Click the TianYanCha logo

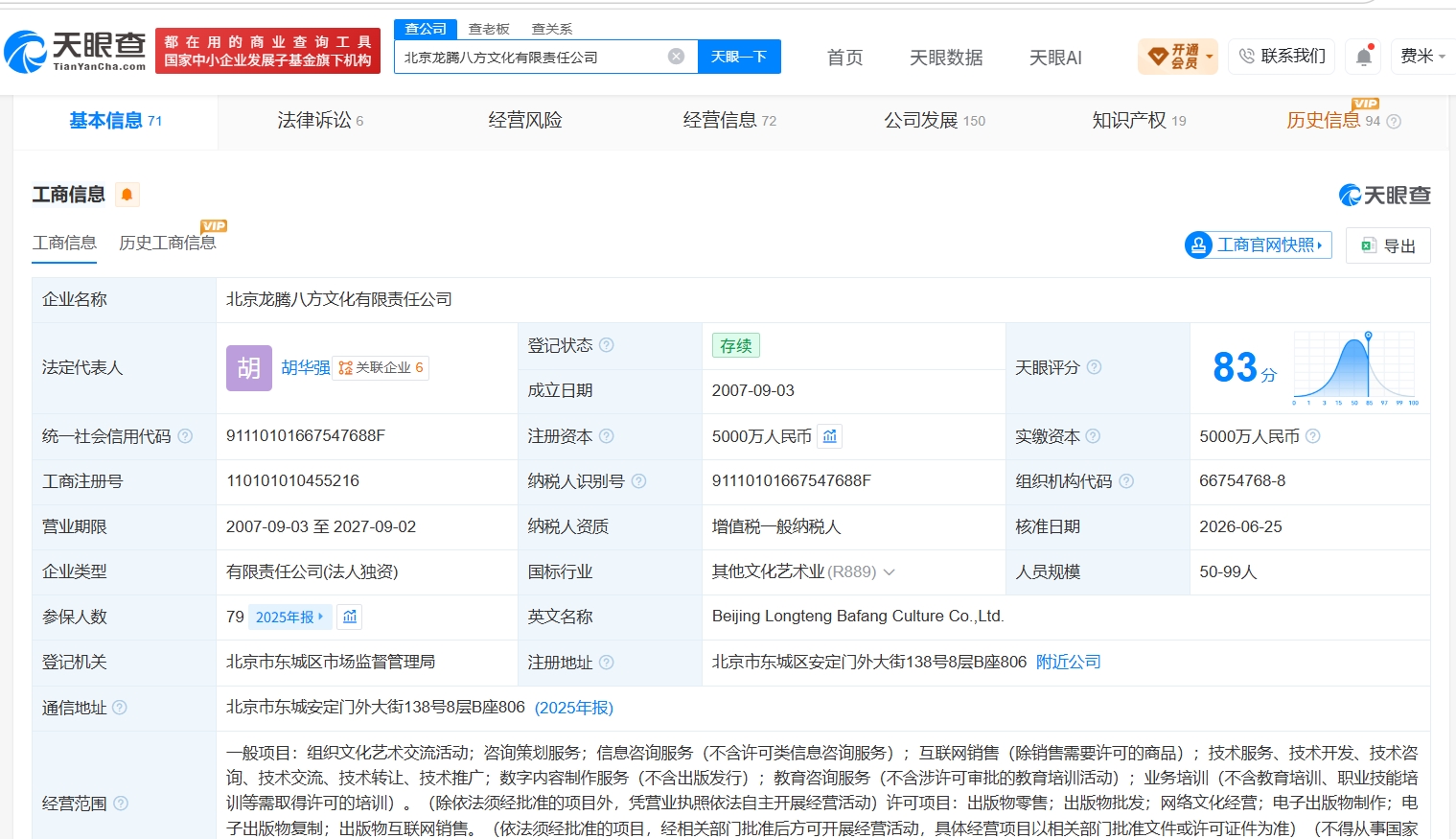[75, 51]
